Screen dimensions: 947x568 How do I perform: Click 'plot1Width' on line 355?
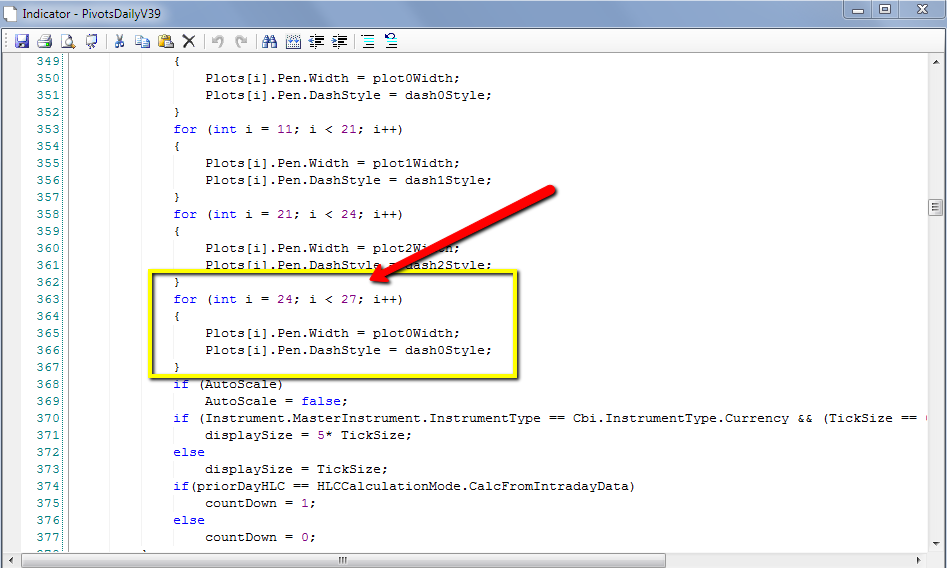[x=414, y=163]
